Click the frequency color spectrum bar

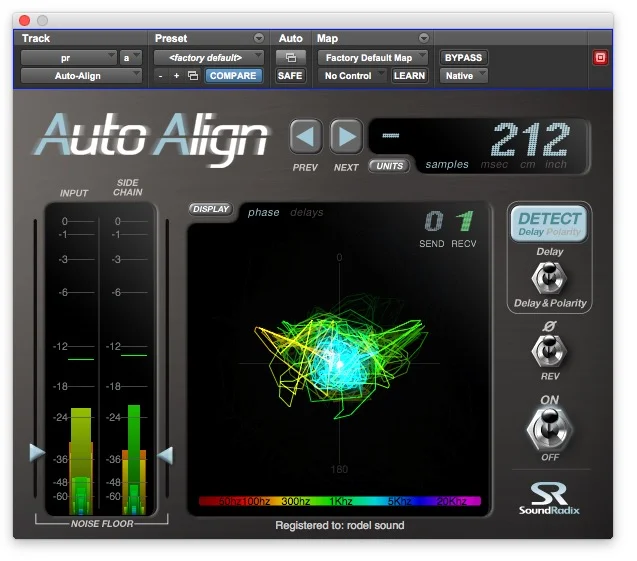click(x=340, y=501)
